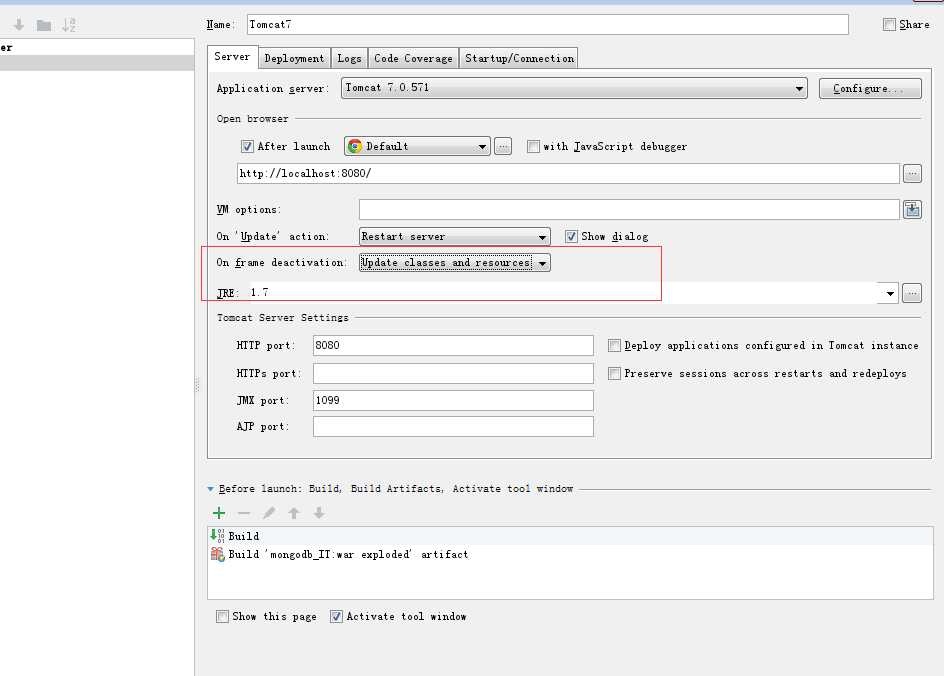Click the JRE 1.7 text field
Viewport: 944px width, 676px height.
[x=563, y=293]
